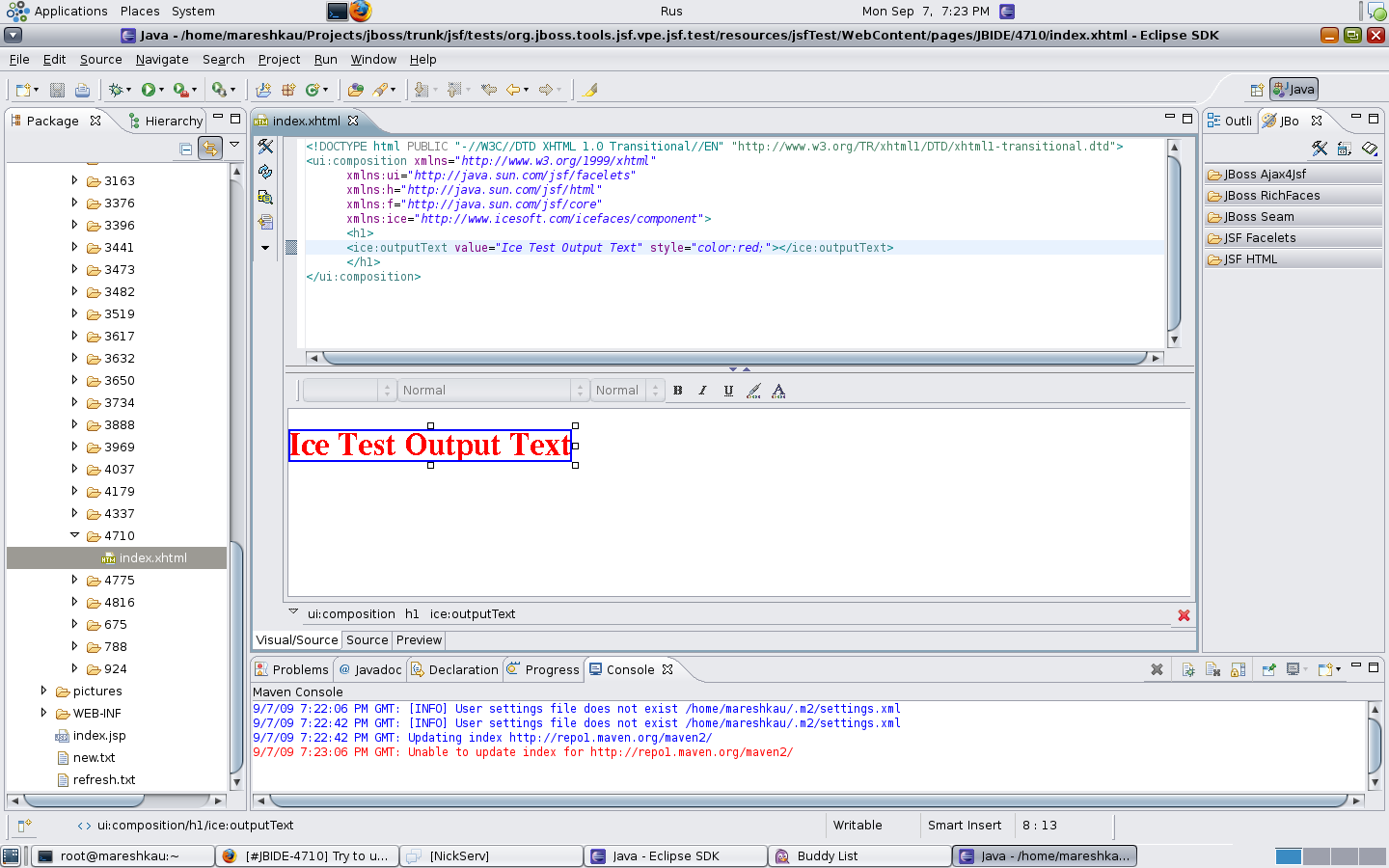
Task: Click Collapse All in Package Explorer
Action: tap(185, 149)
